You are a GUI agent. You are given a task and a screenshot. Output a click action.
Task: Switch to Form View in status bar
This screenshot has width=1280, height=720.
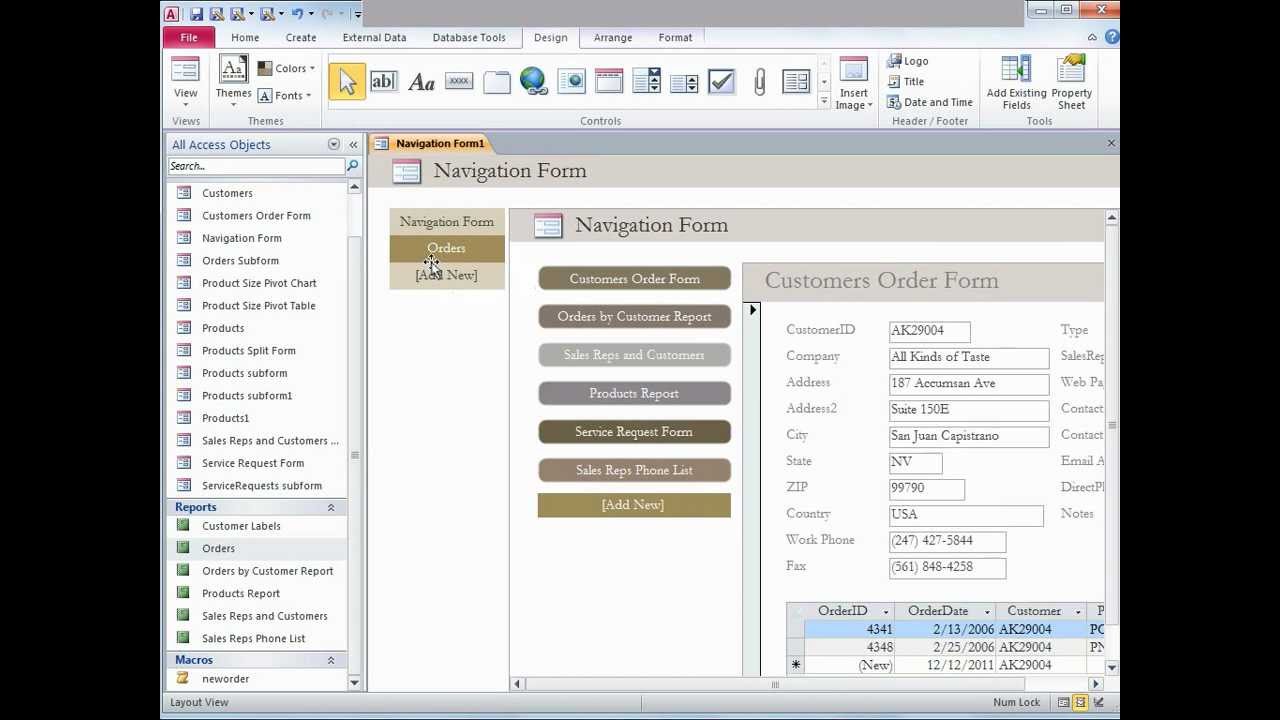pyautogui.click(x=1063, y=702)
